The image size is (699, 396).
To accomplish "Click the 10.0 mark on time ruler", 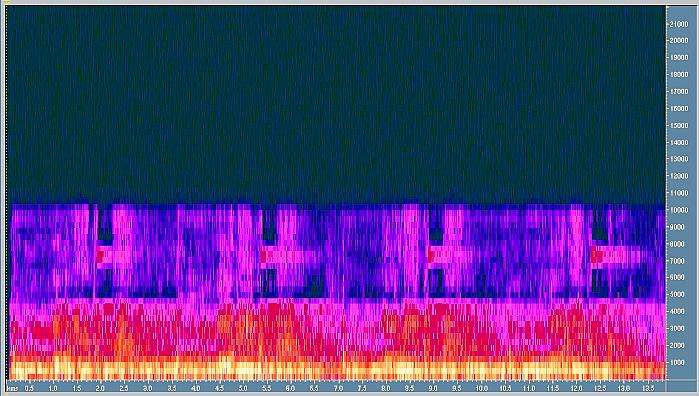I will point(481,388).
